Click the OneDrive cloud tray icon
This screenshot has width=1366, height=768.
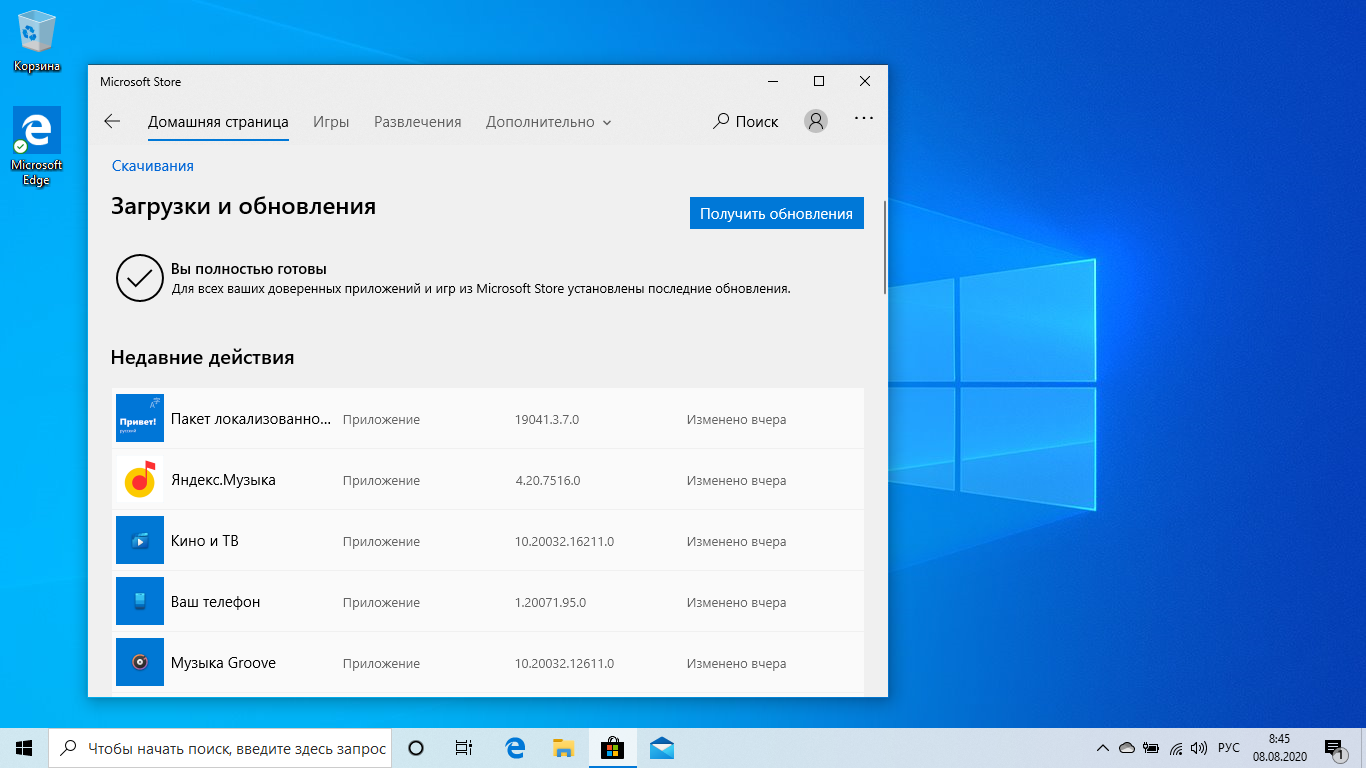coord(1127,747)
